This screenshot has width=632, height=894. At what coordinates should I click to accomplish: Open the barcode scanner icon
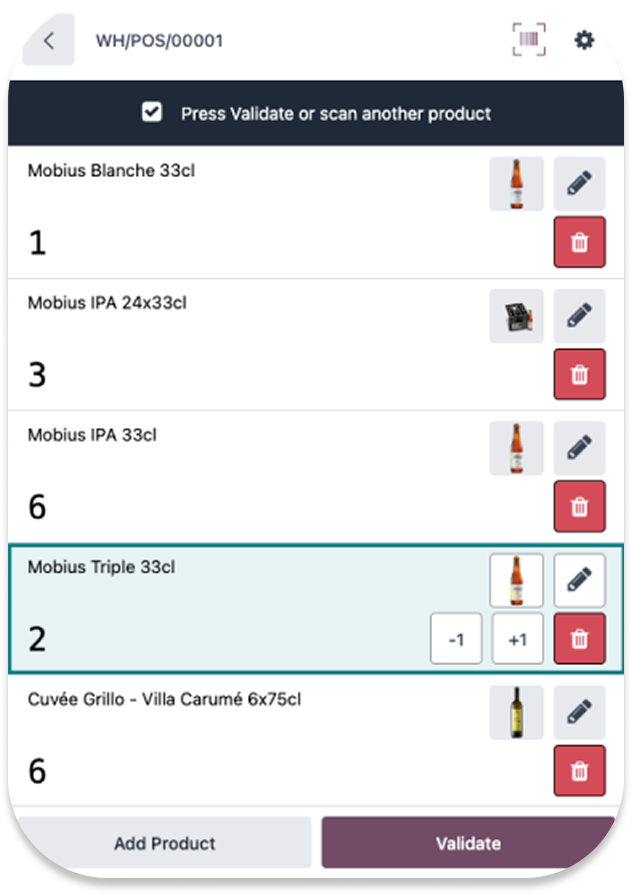(x=530, y=40)
